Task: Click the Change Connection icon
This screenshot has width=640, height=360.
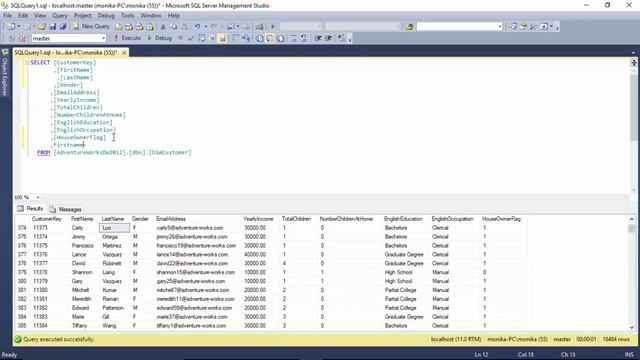Action: (x=22, y=38)
